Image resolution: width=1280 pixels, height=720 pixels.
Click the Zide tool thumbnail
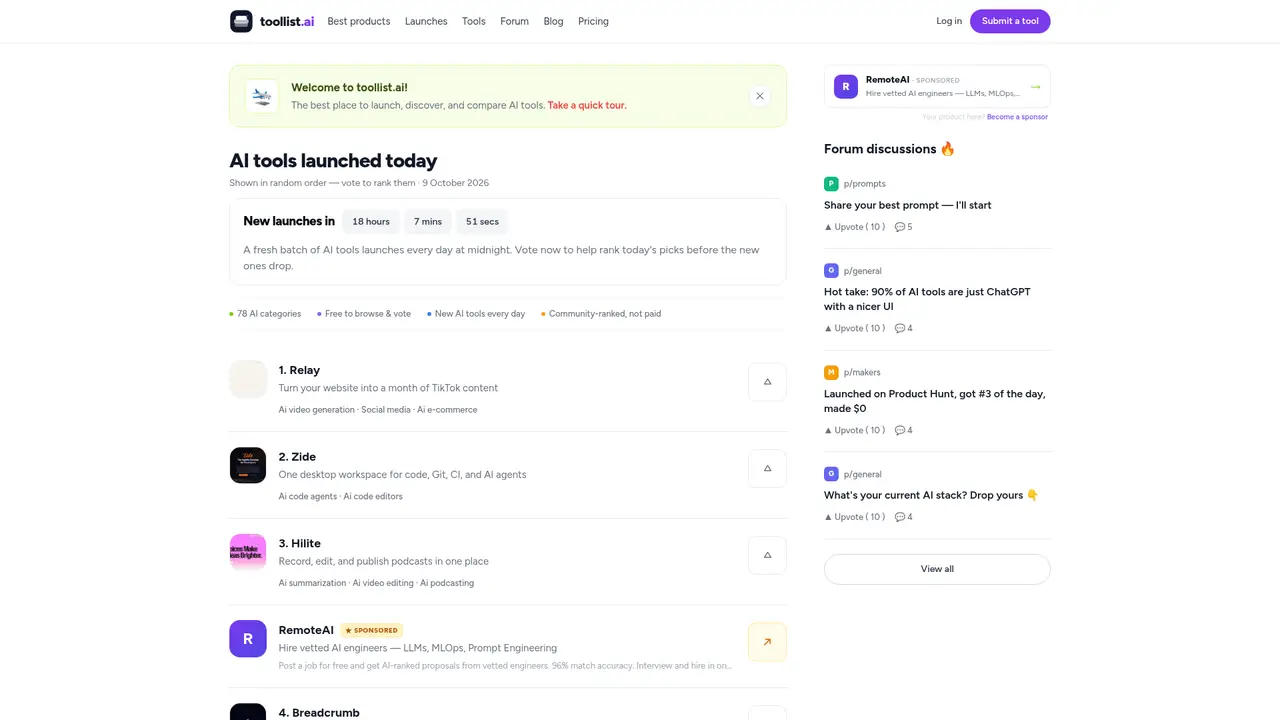tap(248, 465)
